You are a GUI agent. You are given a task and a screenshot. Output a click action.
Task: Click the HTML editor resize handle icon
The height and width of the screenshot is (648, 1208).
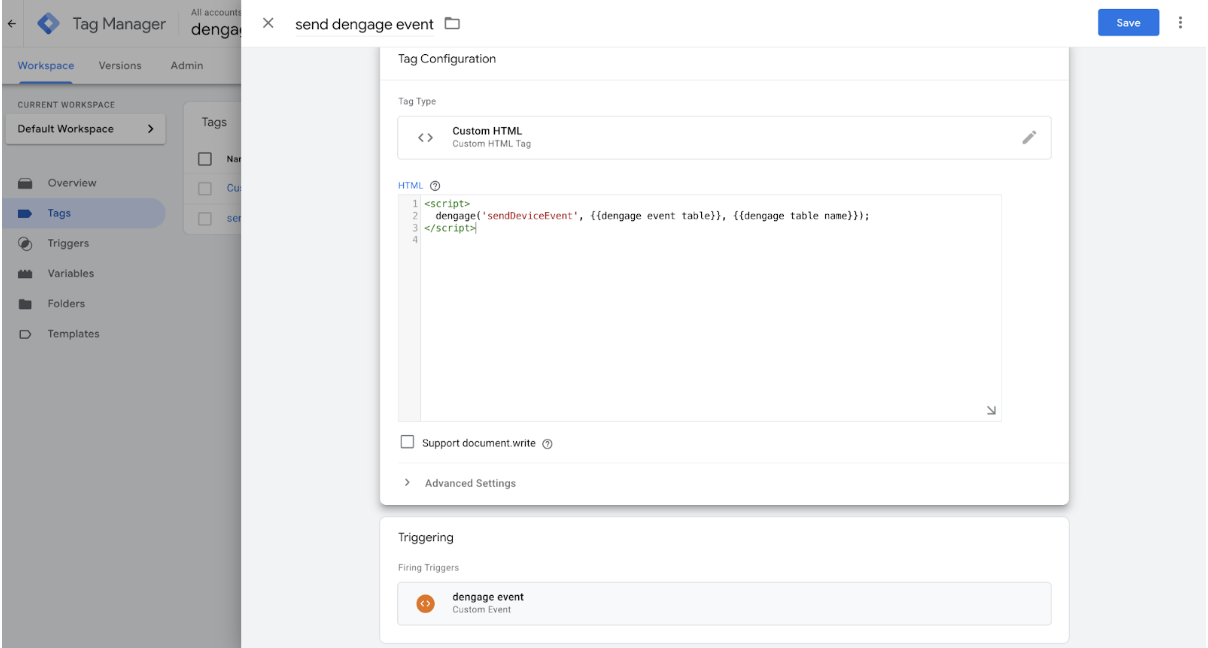click(x=991, y=410)
